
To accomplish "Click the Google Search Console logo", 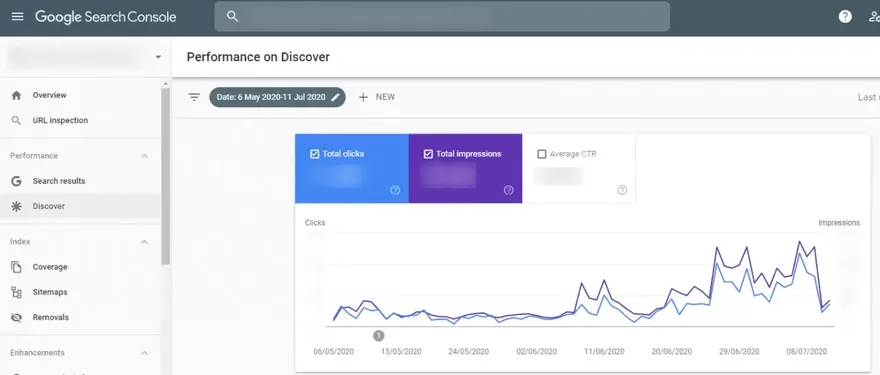I will tap(106, 17).
